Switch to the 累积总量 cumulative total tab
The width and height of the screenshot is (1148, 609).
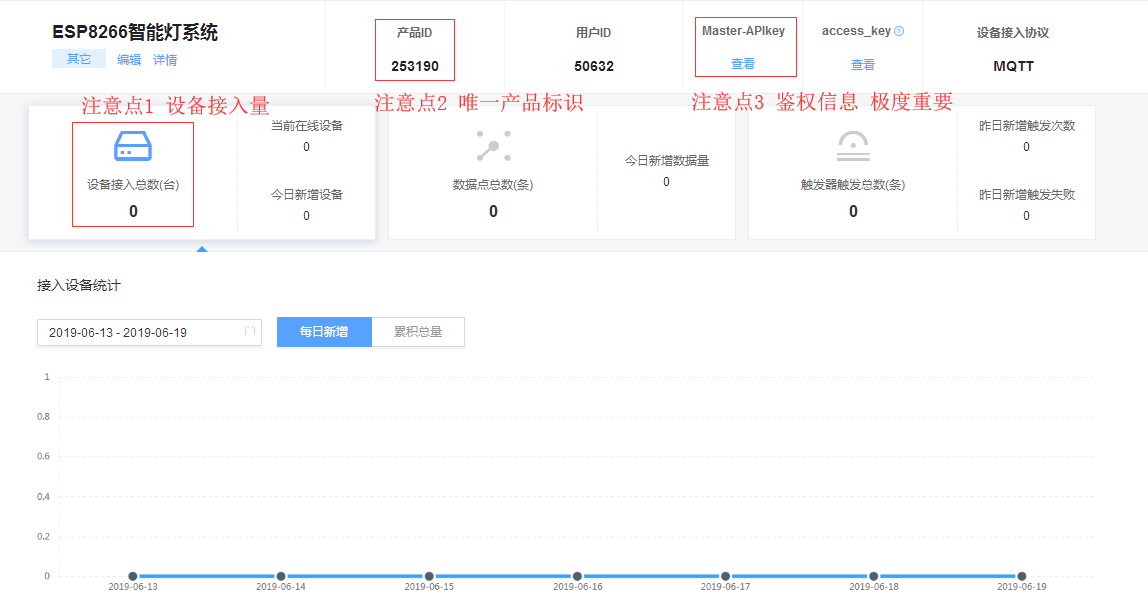(418, 332)
